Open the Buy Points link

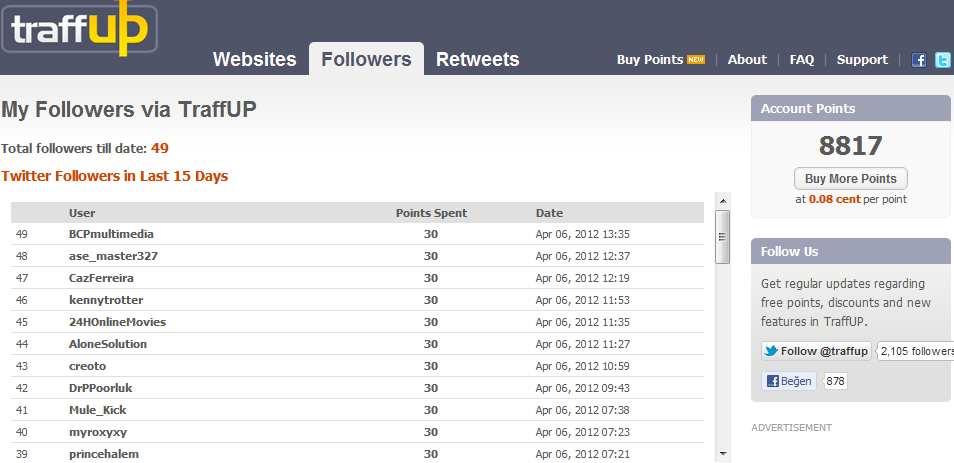pos(650,60)
